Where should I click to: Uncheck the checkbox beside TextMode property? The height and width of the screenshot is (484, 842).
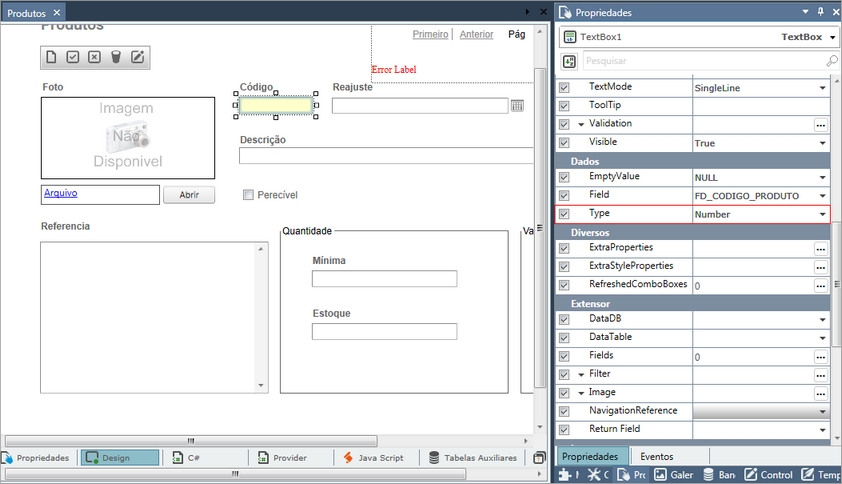pyautogui.click(x=564, y=88)
